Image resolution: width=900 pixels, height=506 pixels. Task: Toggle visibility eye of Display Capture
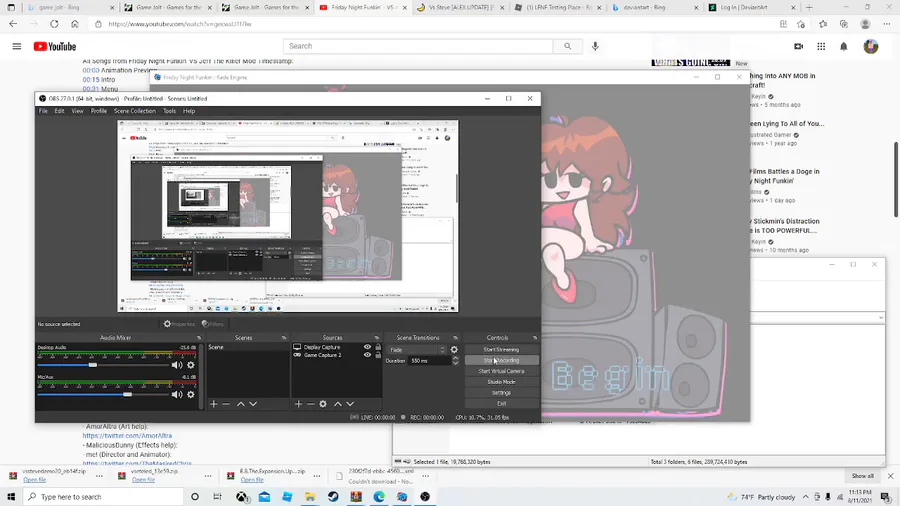click(x=367, y=347)
